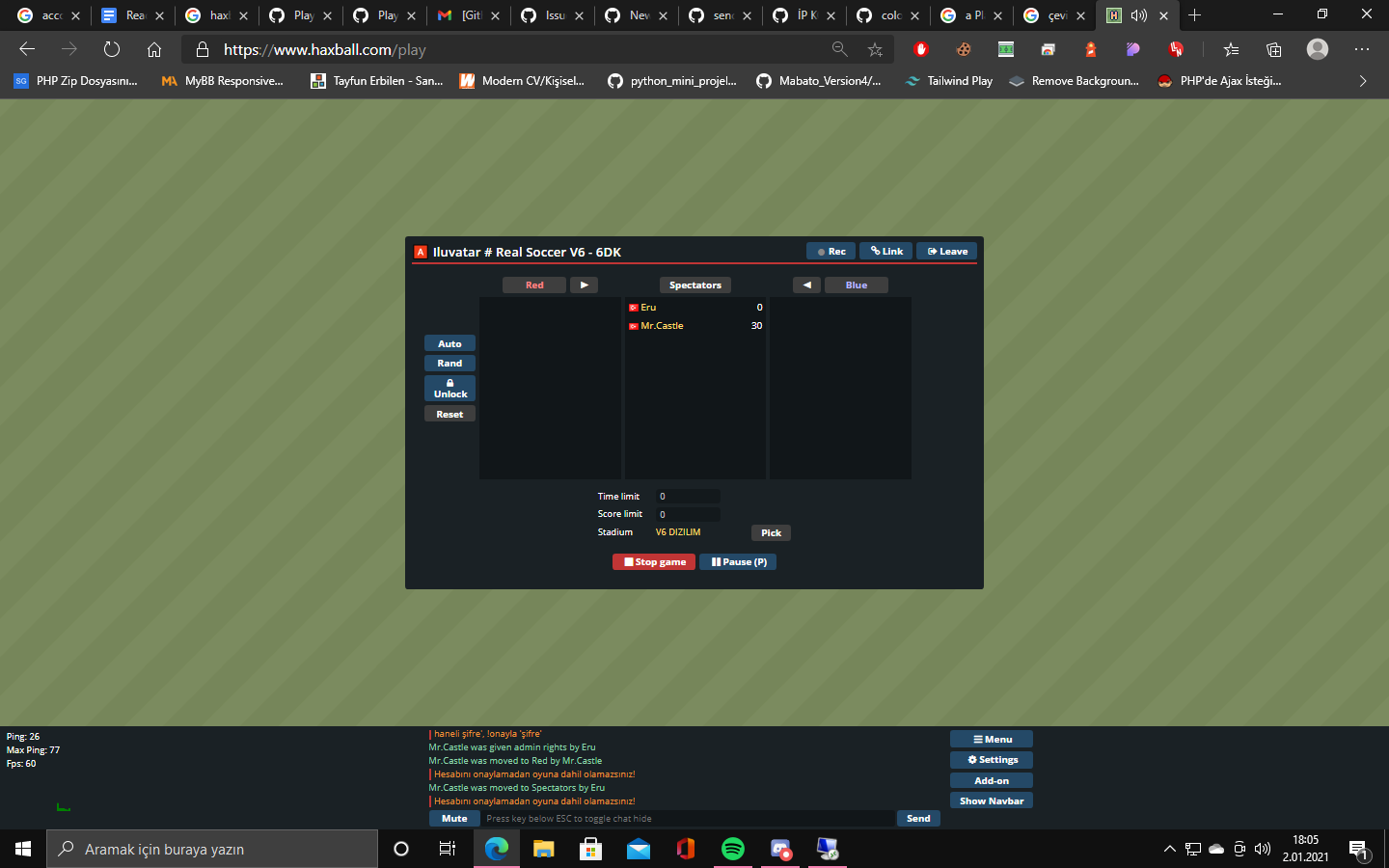The height and width of the screenshot is (868, 1389).
Task: Stop the game with Stop game
Action: [x=653, y=561]
